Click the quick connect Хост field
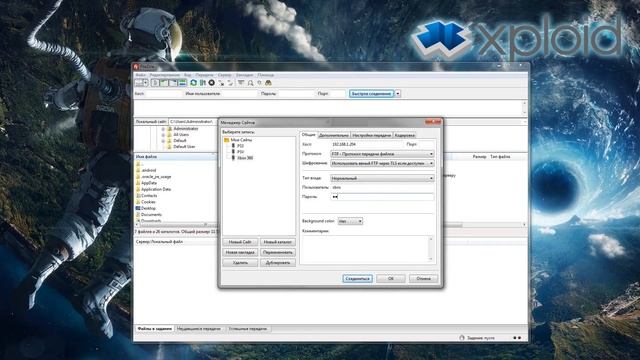Screen dimensions: 640x360 (x=164, y=94)
